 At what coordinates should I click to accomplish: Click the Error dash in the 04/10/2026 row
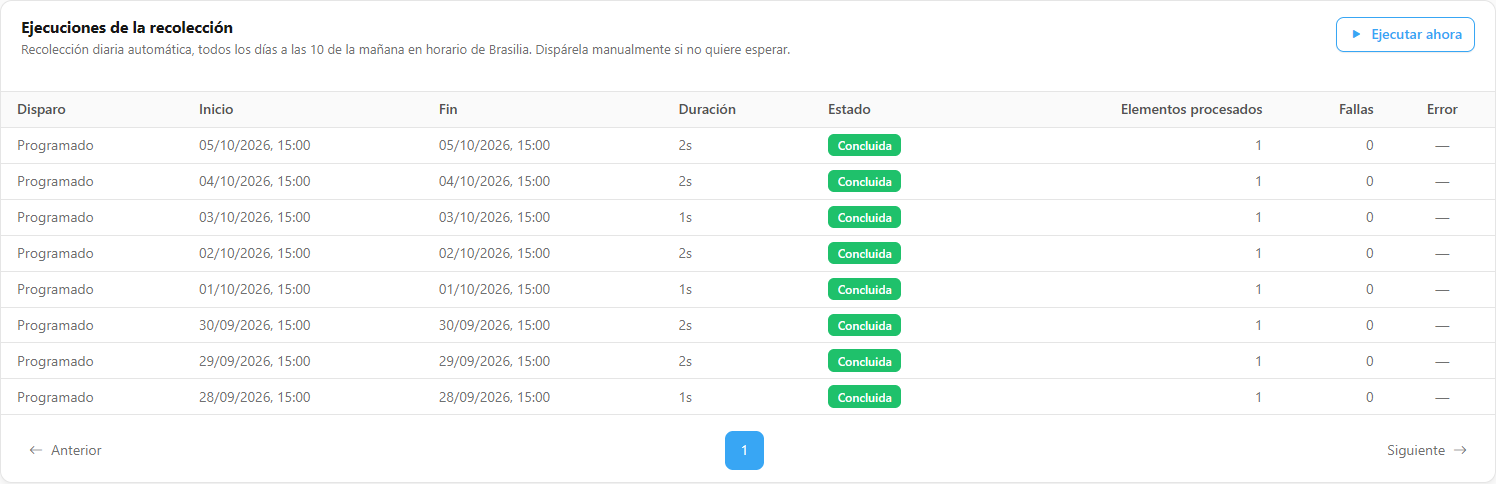(1442, 181)
